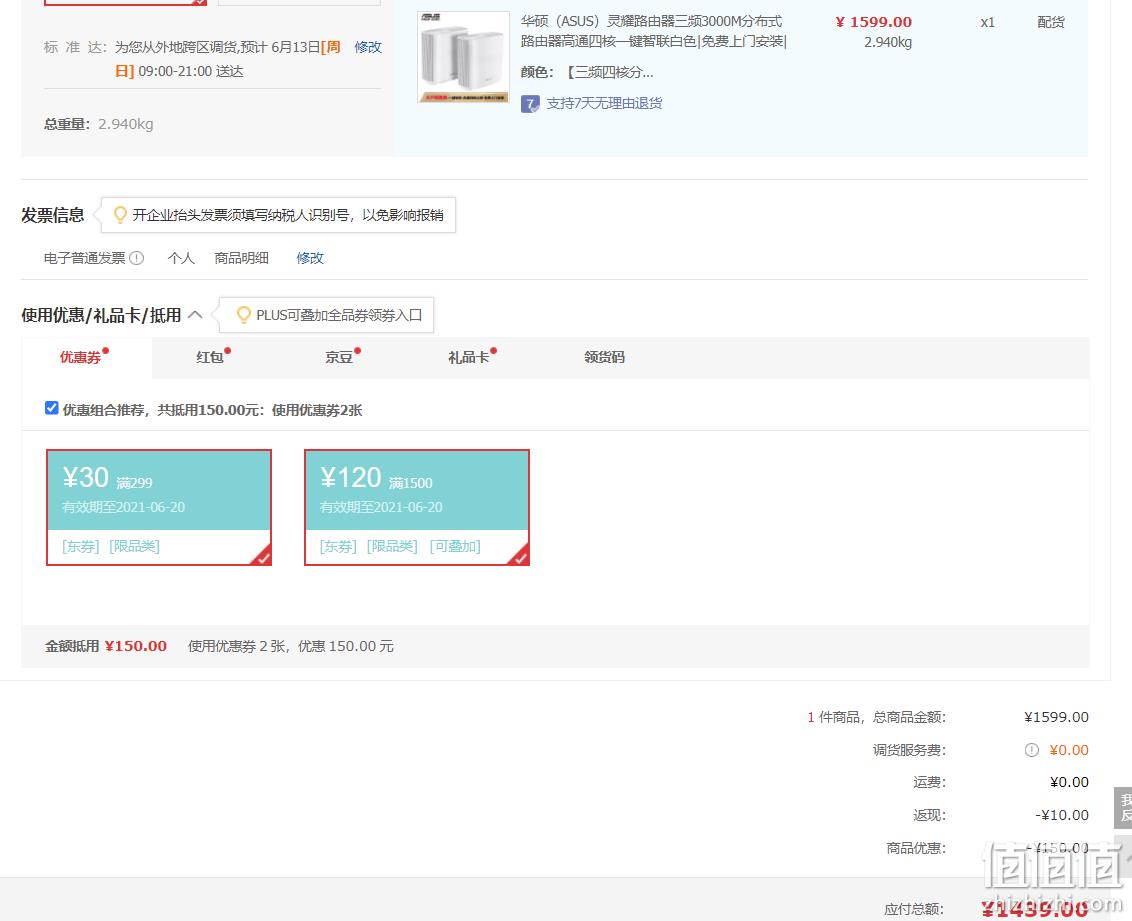This screenshot has height=921, width=1132.
Task: Toggle the ¥30 满299 coupon card
Action: coord(159,507)
